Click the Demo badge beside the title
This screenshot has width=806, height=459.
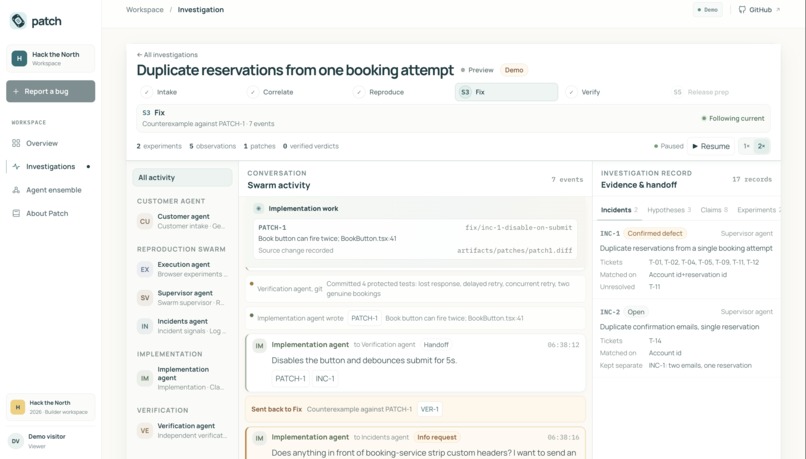[x=514, y=70]
